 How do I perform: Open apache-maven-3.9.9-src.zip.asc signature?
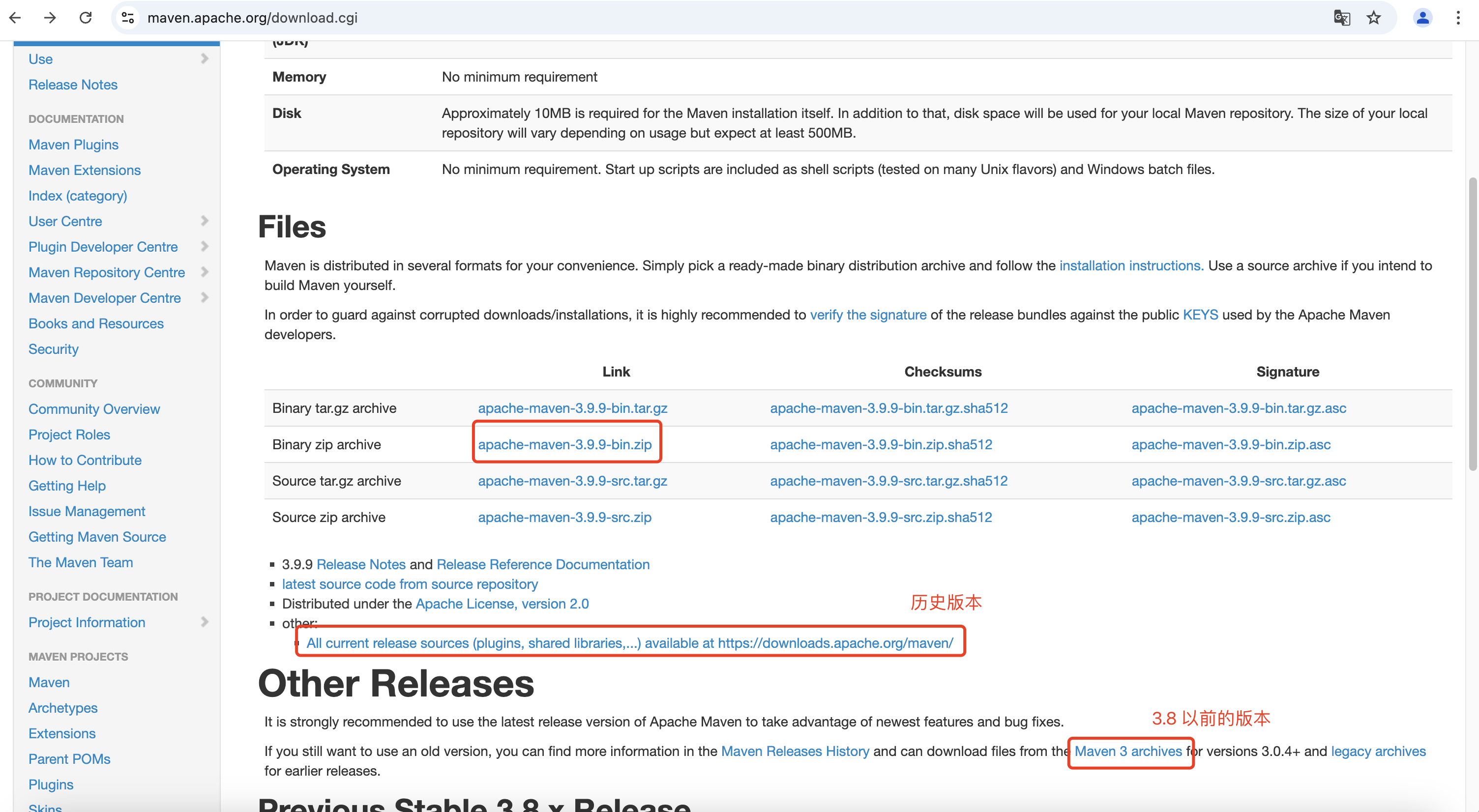click(1231, 518)
